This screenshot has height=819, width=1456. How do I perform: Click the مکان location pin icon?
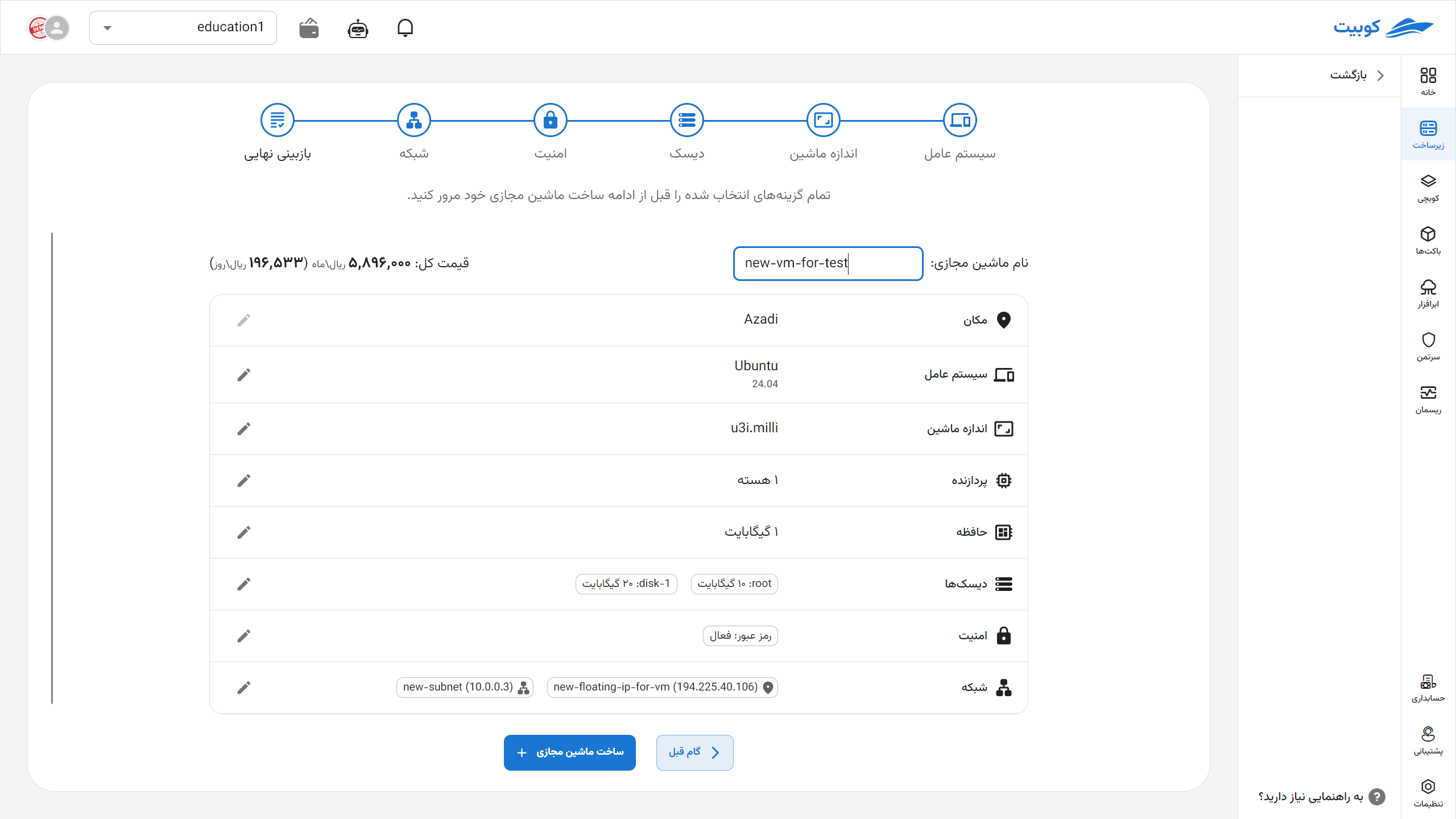coord(1004,320)
